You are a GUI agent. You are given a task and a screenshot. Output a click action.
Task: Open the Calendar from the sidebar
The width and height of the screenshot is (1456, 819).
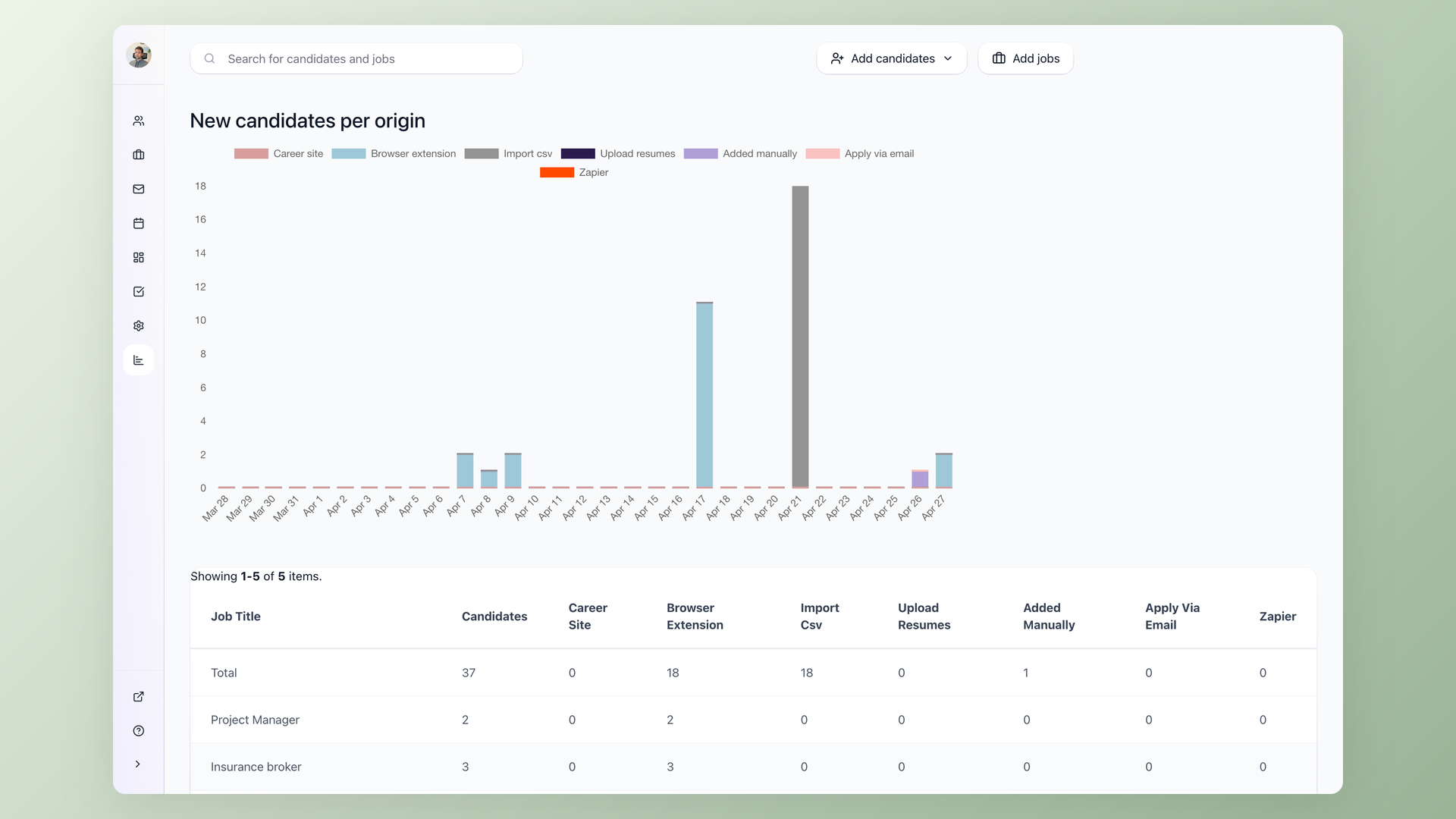(x=138, y=223)
